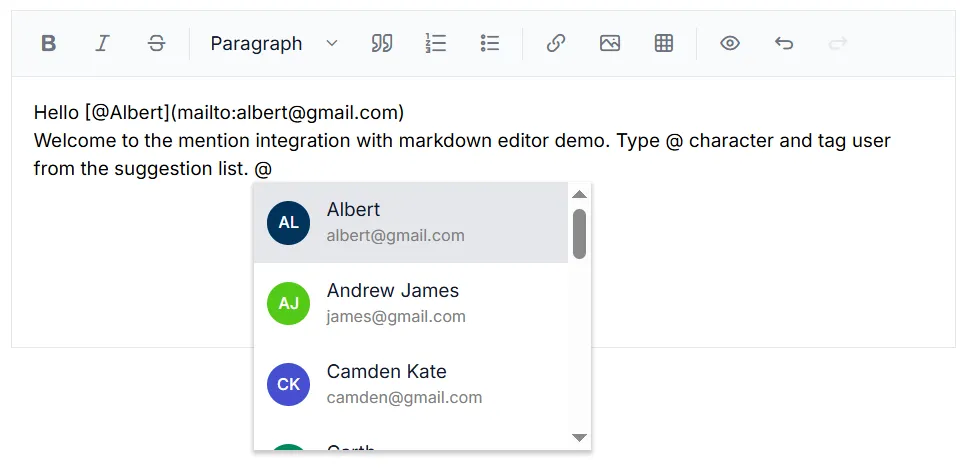Choose Camden Kate from mention list
The image size is (967, 471).
click(411, 384)
